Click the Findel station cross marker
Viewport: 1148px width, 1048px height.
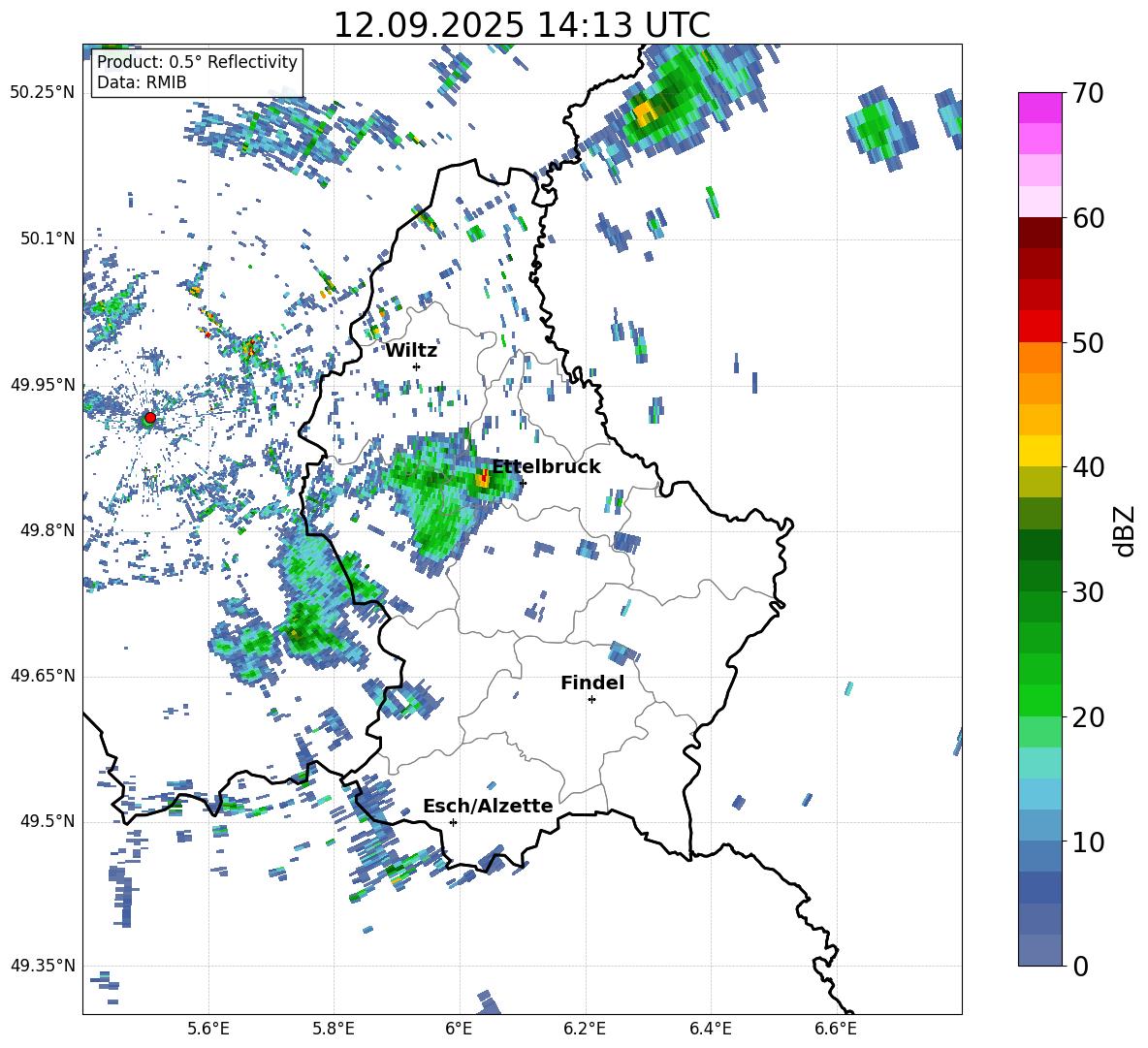point(591,700)
